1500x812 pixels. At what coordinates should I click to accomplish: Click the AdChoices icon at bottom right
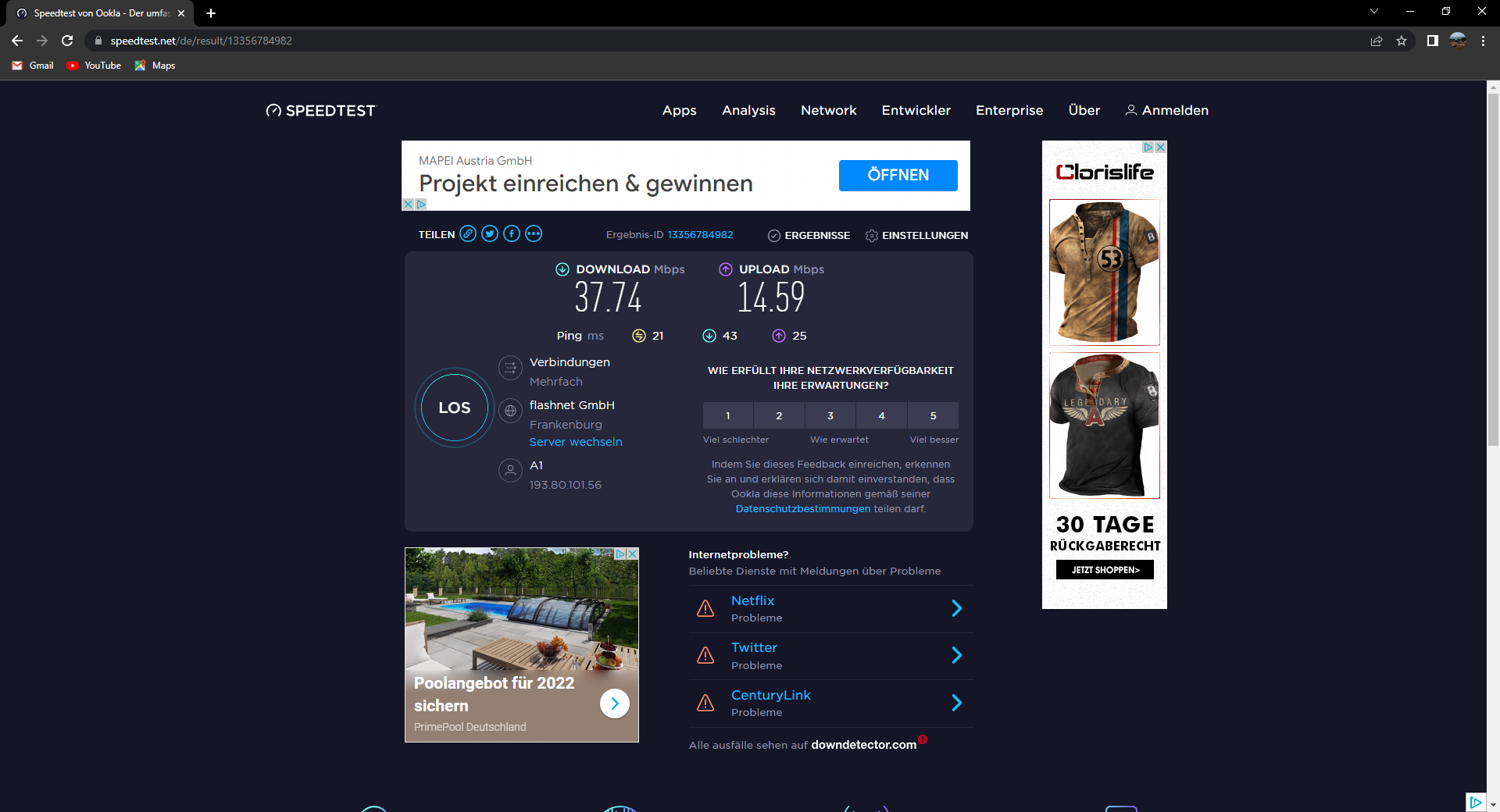point(1475,802)
